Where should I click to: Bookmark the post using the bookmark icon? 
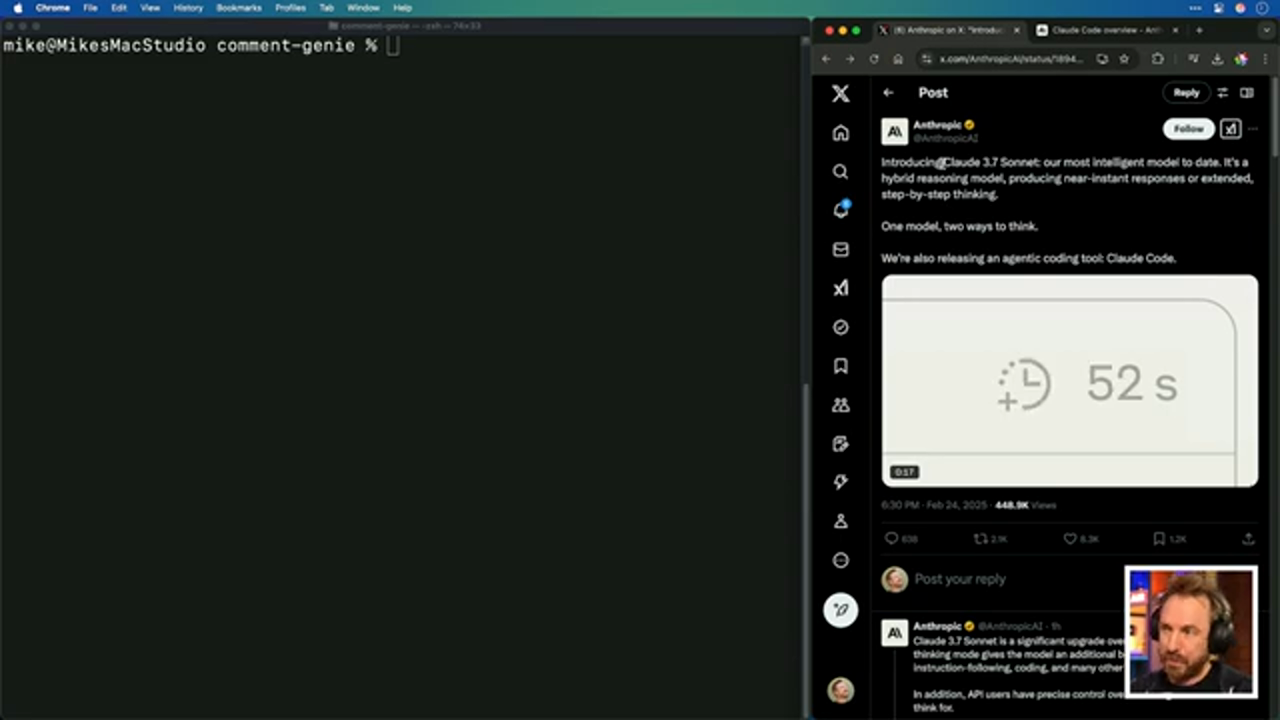[1159, 538]
